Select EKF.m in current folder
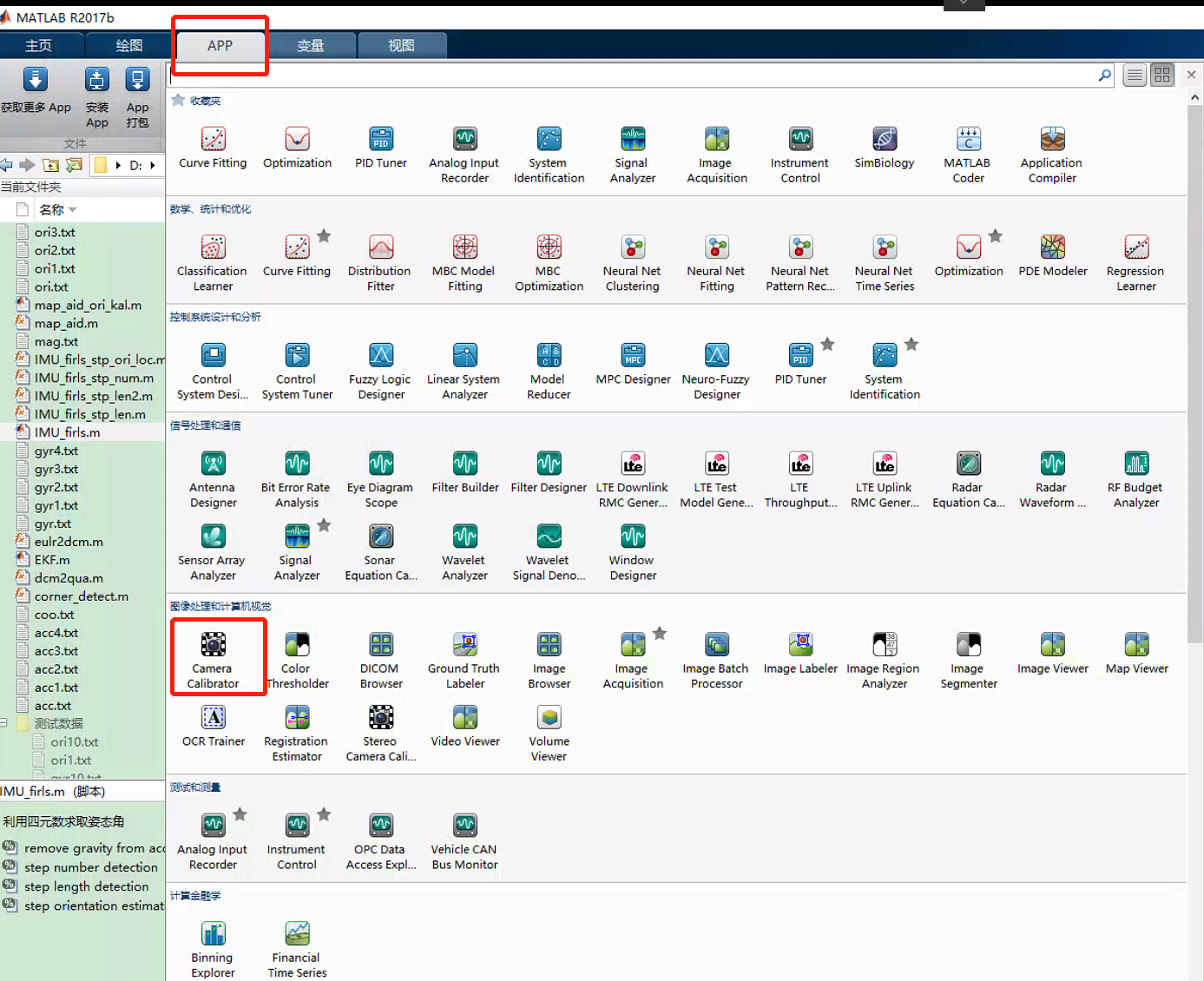The height and width of the screenshot is (981, 1204). [x=51, y=560]
